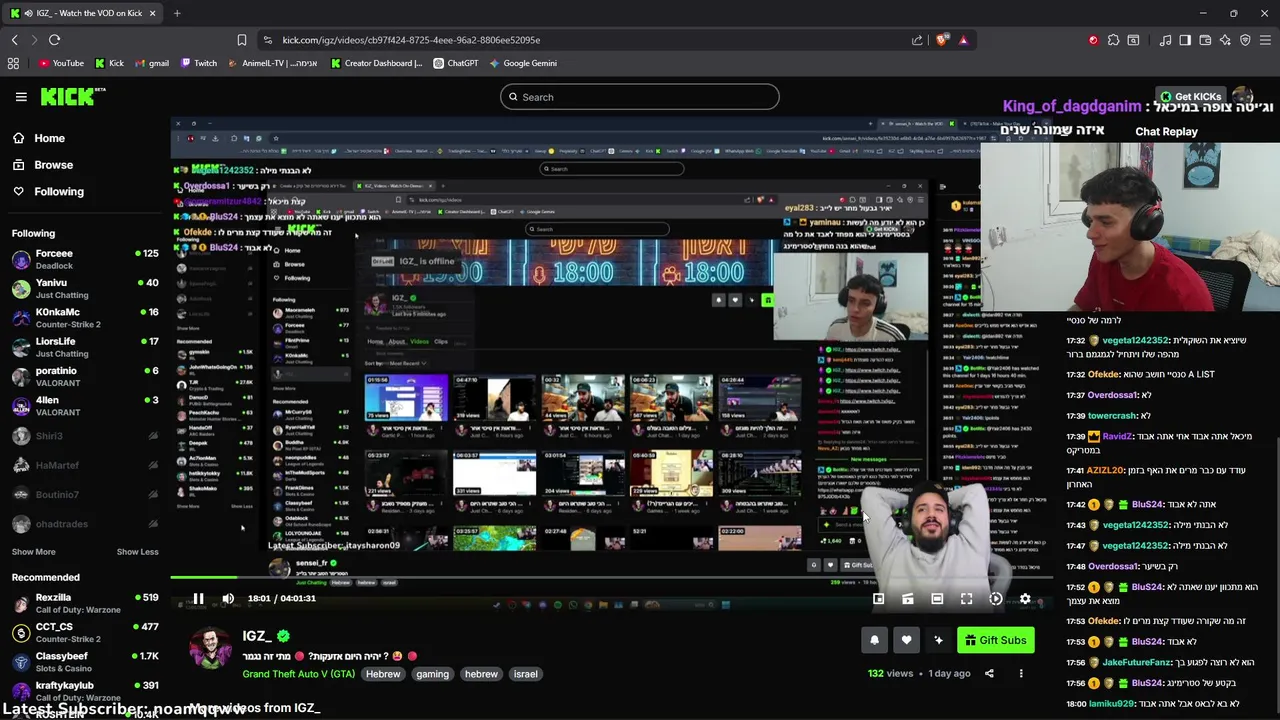The height and width of the screenshot is (720, 1280).
Task: Go back in the browser
Action: click(x=14, y=40)
